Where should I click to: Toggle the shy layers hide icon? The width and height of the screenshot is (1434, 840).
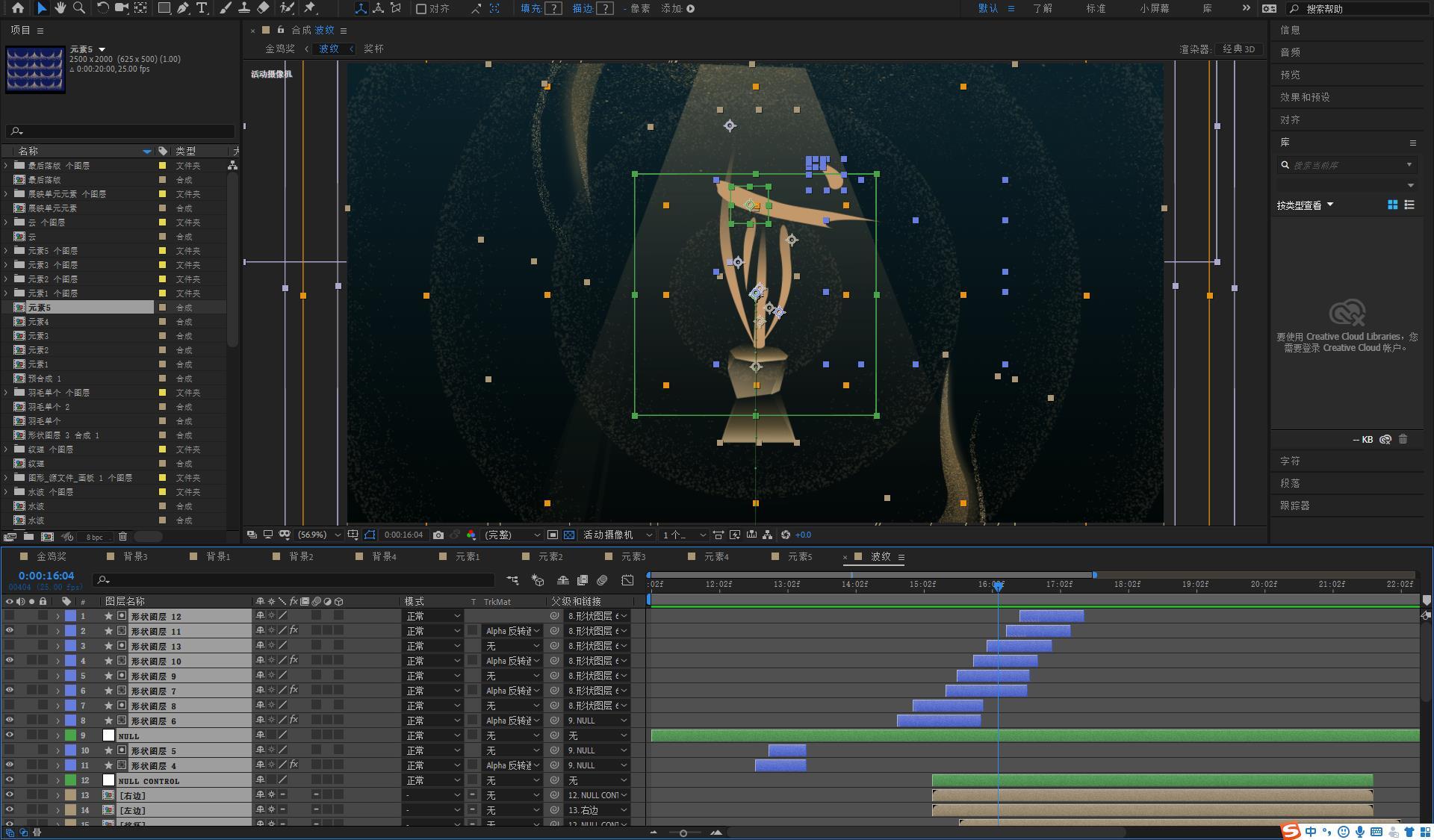click(x=563, y=580)
